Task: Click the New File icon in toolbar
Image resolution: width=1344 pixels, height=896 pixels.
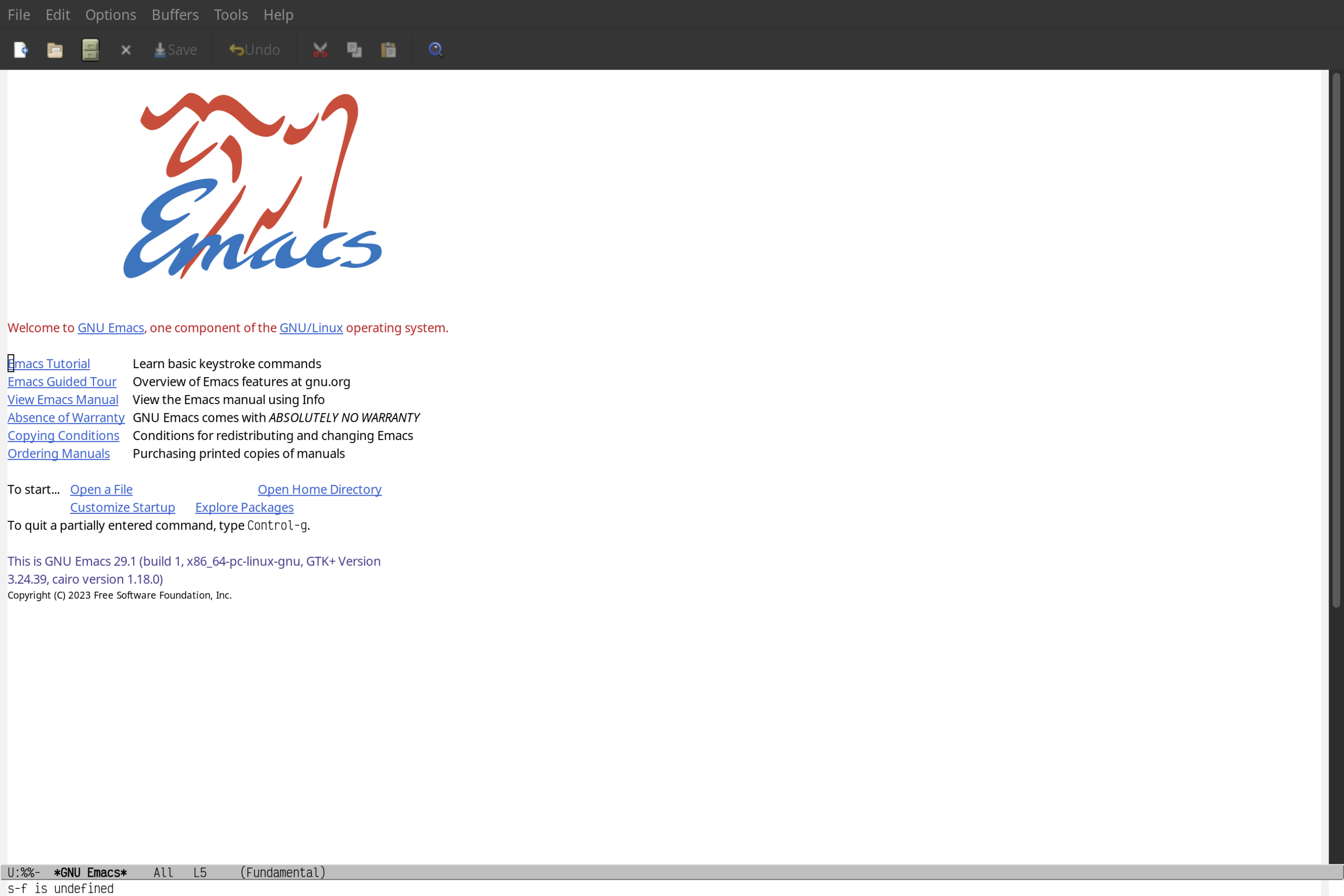Action: coord(21,49)
